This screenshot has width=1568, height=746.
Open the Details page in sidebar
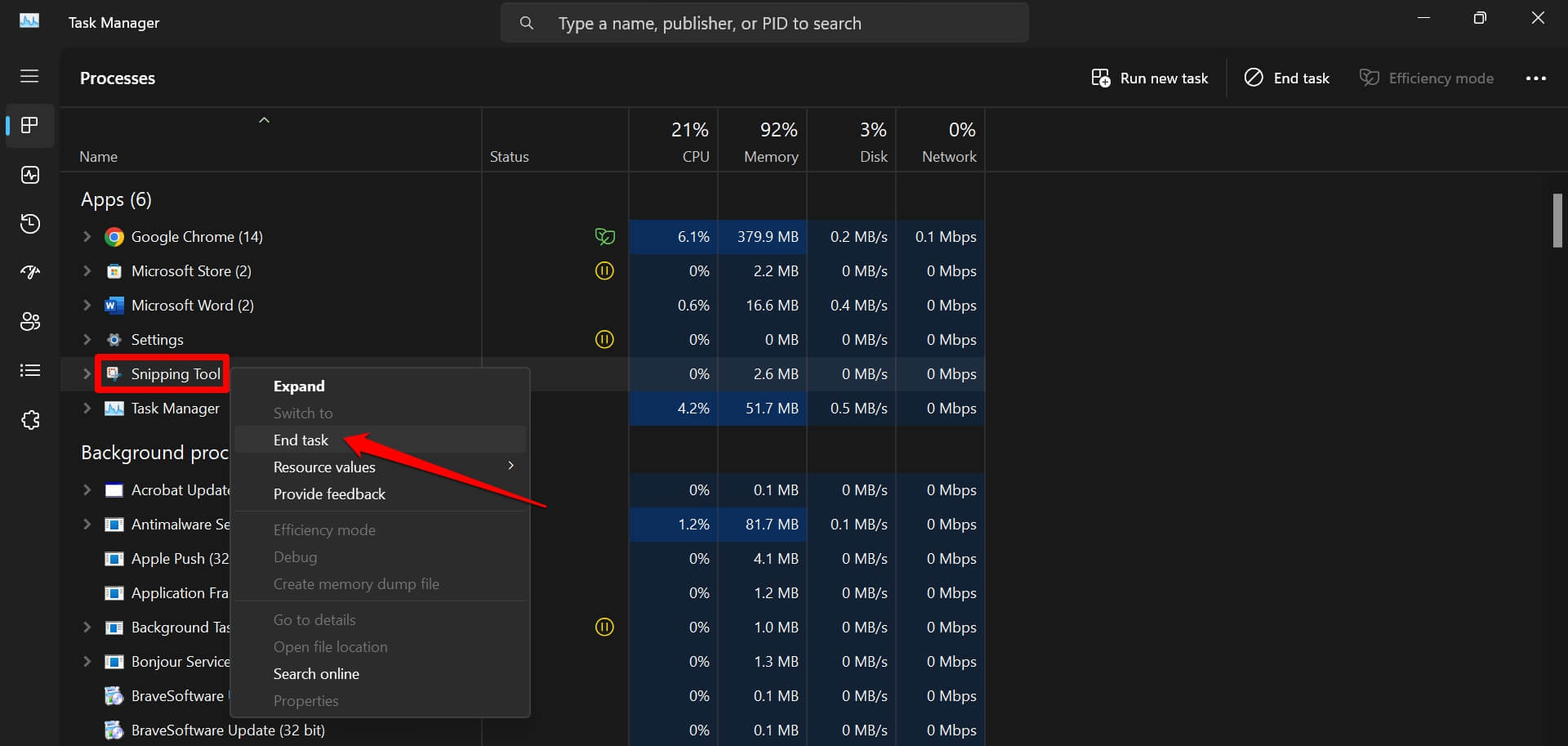30,371
